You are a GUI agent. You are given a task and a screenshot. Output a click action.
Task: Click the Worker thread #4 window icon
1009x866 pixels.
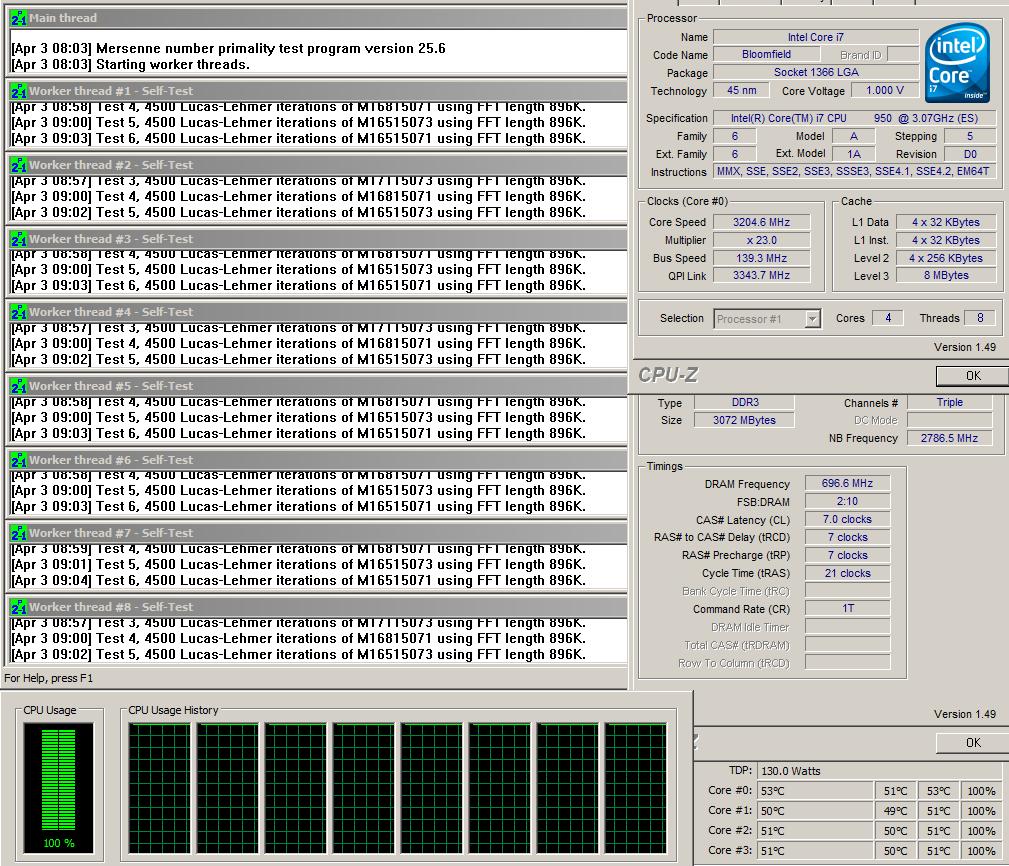pyautogui.click(x=19, y=312)
